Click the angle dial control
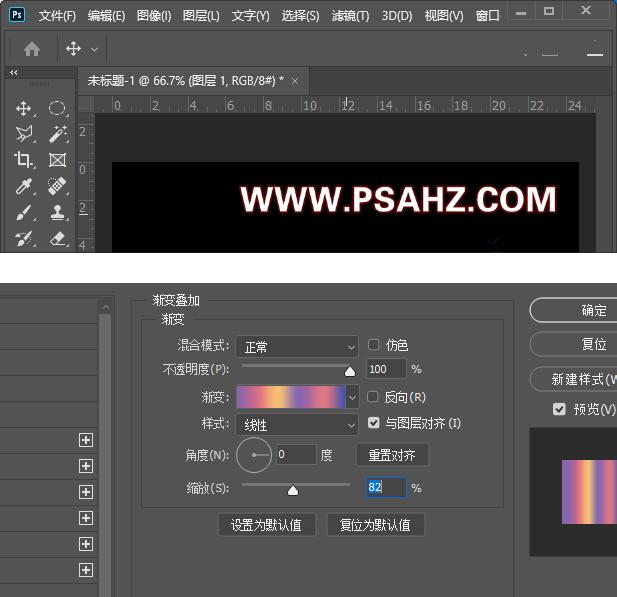This screenshot has width=617, height=597. click(x=254, y=455)
